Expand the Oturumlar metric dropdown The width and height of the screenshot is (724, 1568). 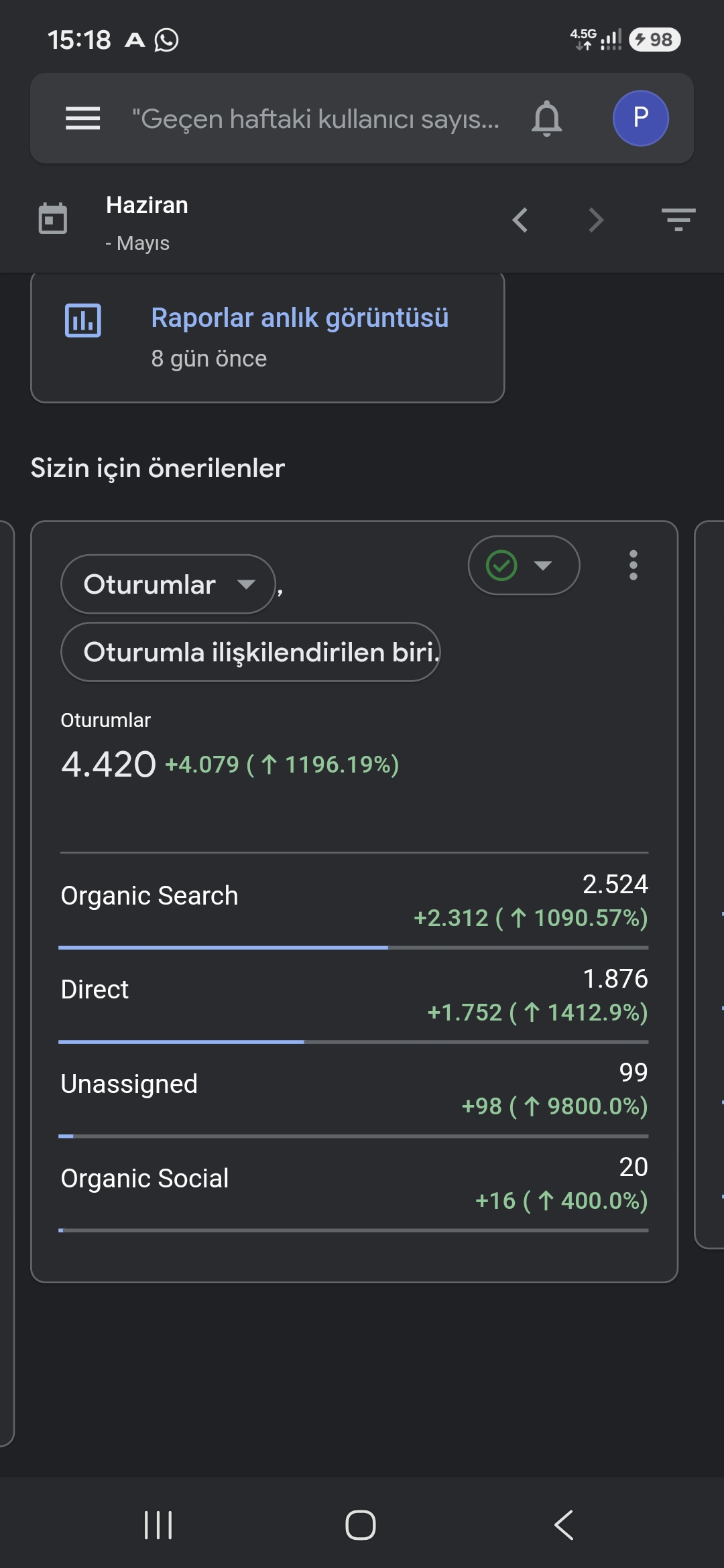(x=168, y=584)
